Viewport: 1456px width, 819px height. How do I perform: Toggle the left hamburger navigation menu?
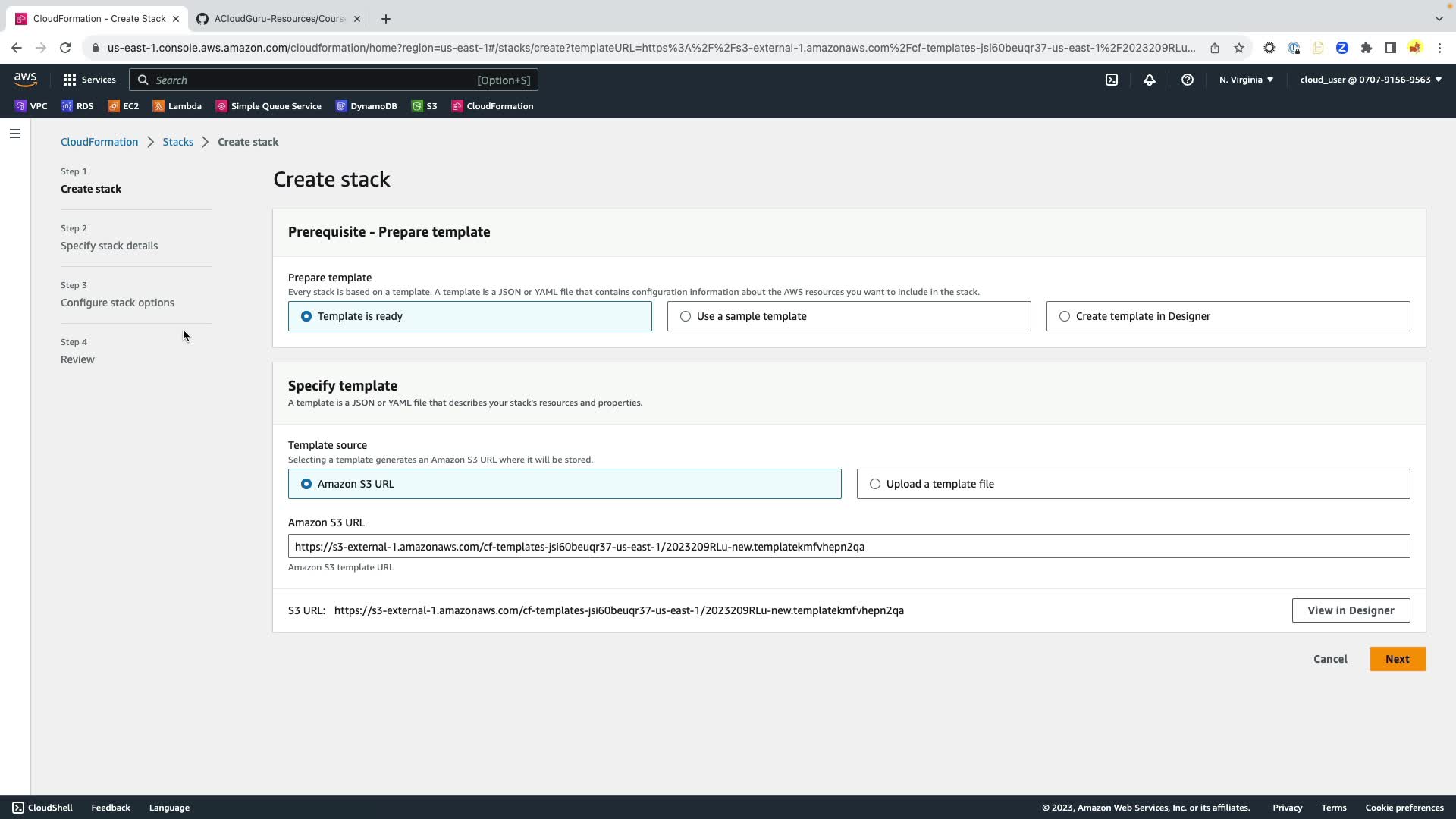15,133
